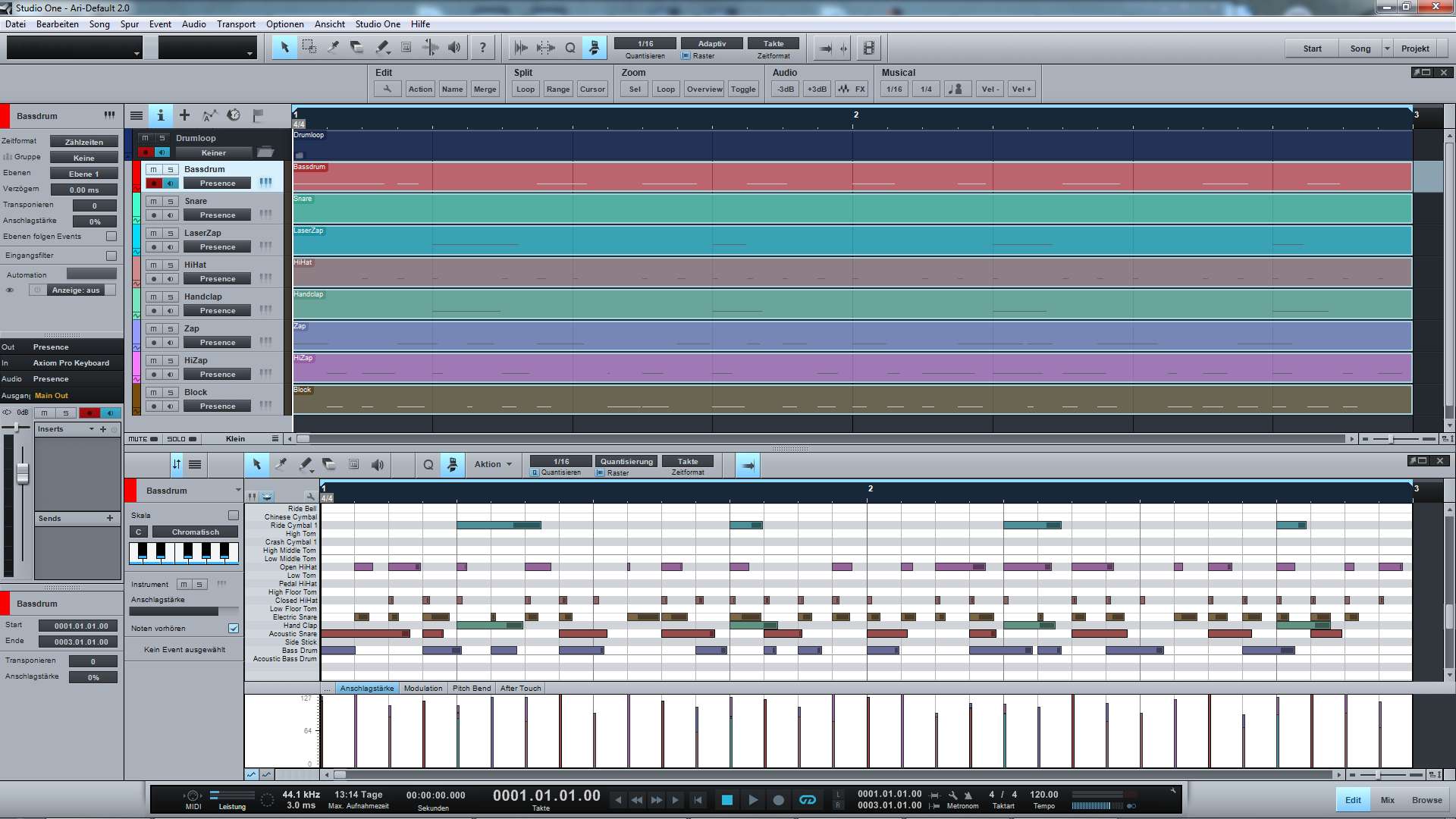Toggle monitoring on the LaserZap track

(171, 246)
